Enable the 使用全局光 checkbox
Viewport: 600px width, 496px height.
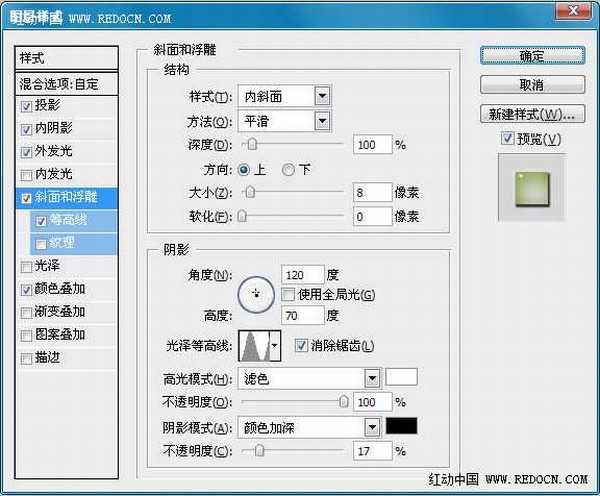coord(288,295)
